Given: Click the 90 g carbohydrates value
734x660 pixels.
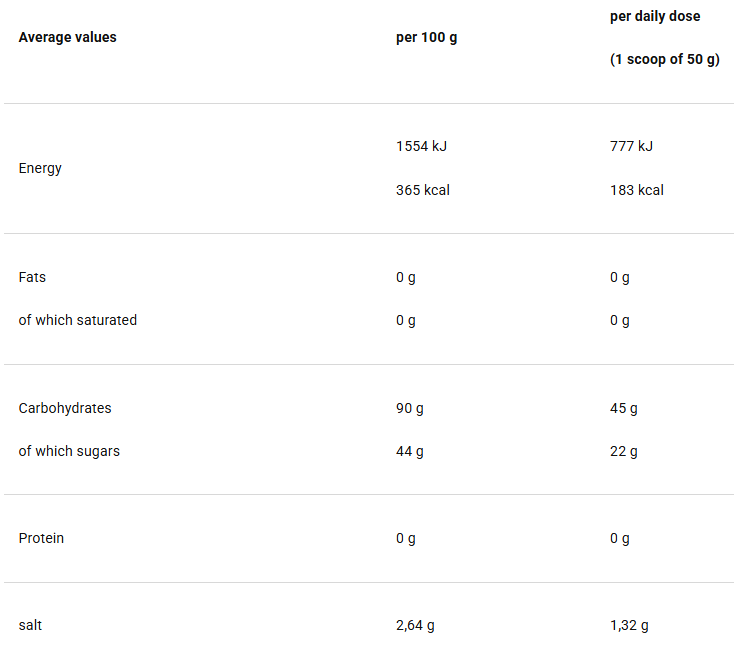Looking at the screenshot, I should tap(410, 408).
